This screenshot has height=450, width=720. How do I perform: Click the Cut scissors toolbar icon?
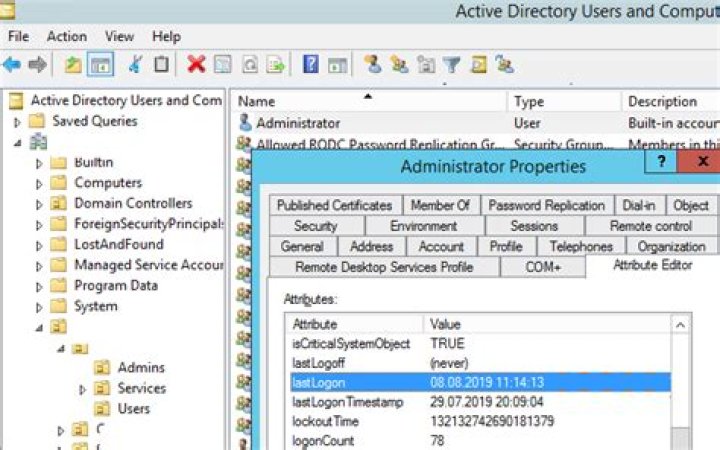coord(135,64)
